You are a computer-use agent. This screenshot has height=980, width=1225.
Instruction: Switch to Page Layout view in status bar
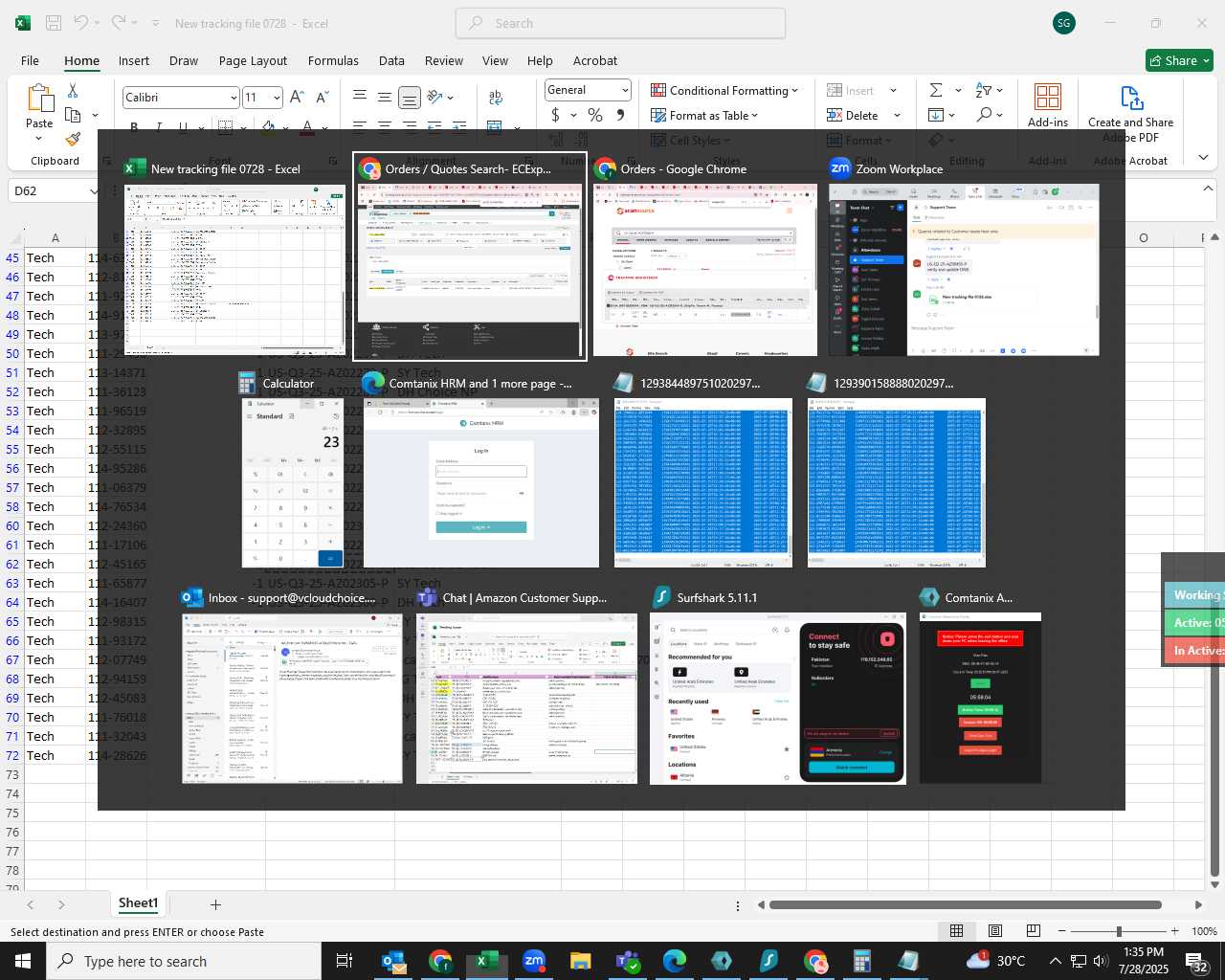[994, 931]
